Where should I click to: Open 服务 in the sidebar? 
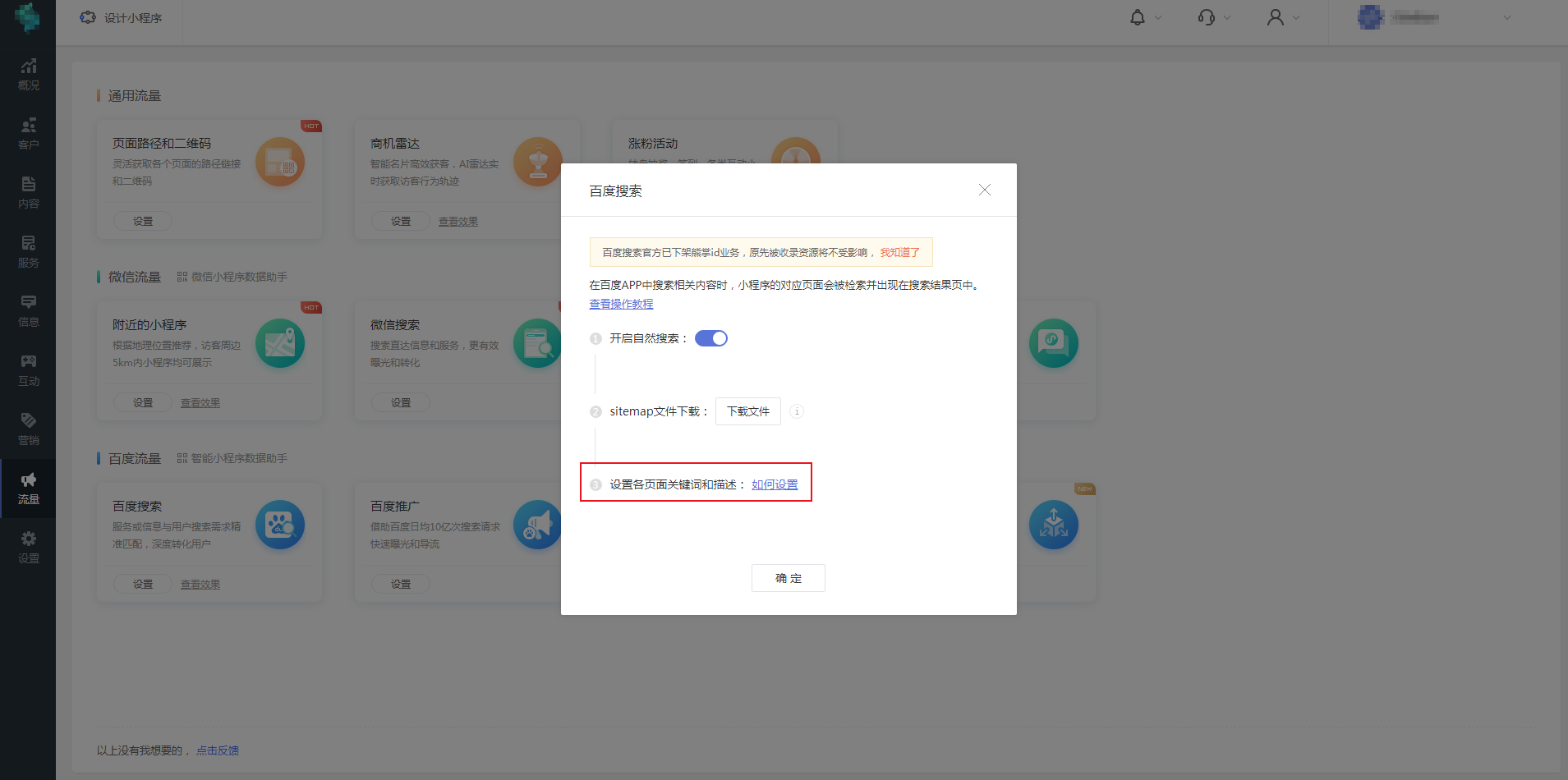pos(28,251)
